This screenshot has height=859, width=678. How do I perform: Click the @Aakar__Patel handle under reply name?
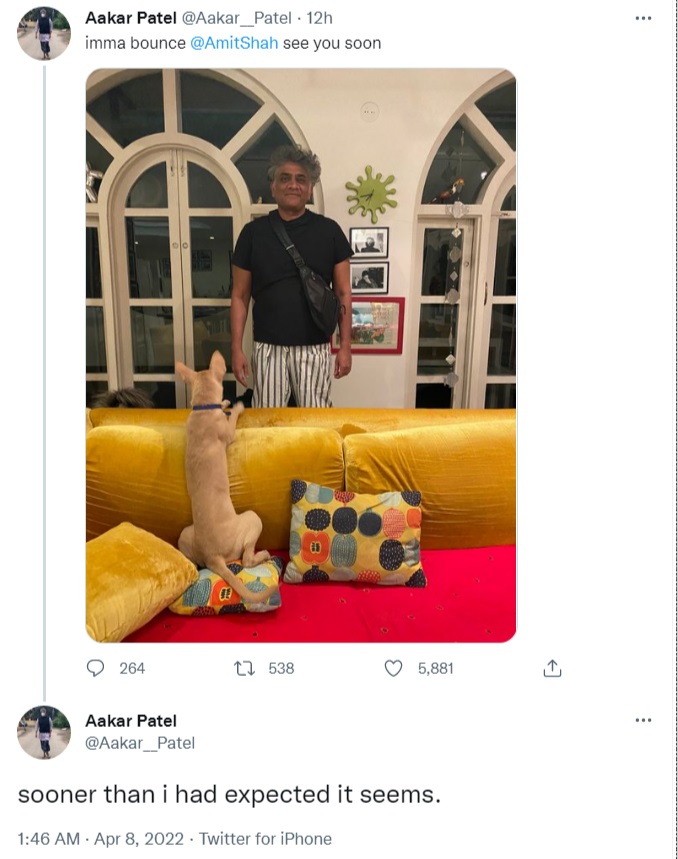tap(140, 743)
